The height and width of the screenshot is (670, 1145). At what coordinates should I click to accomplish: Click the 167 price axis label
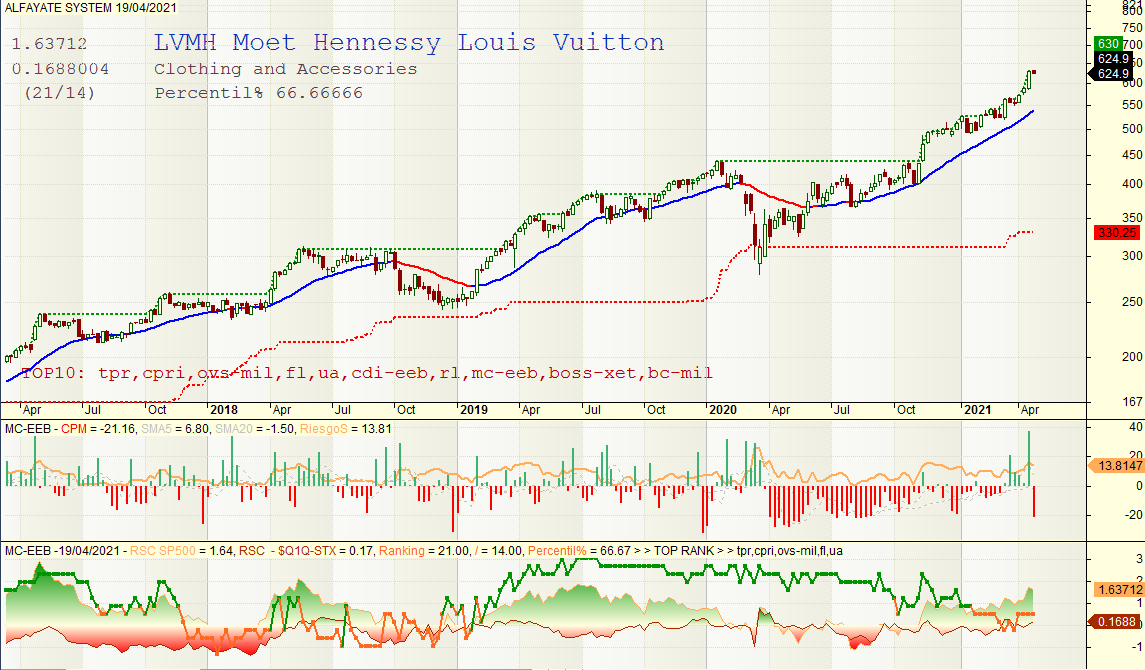pyautogui.click(x=1133, y=402)
